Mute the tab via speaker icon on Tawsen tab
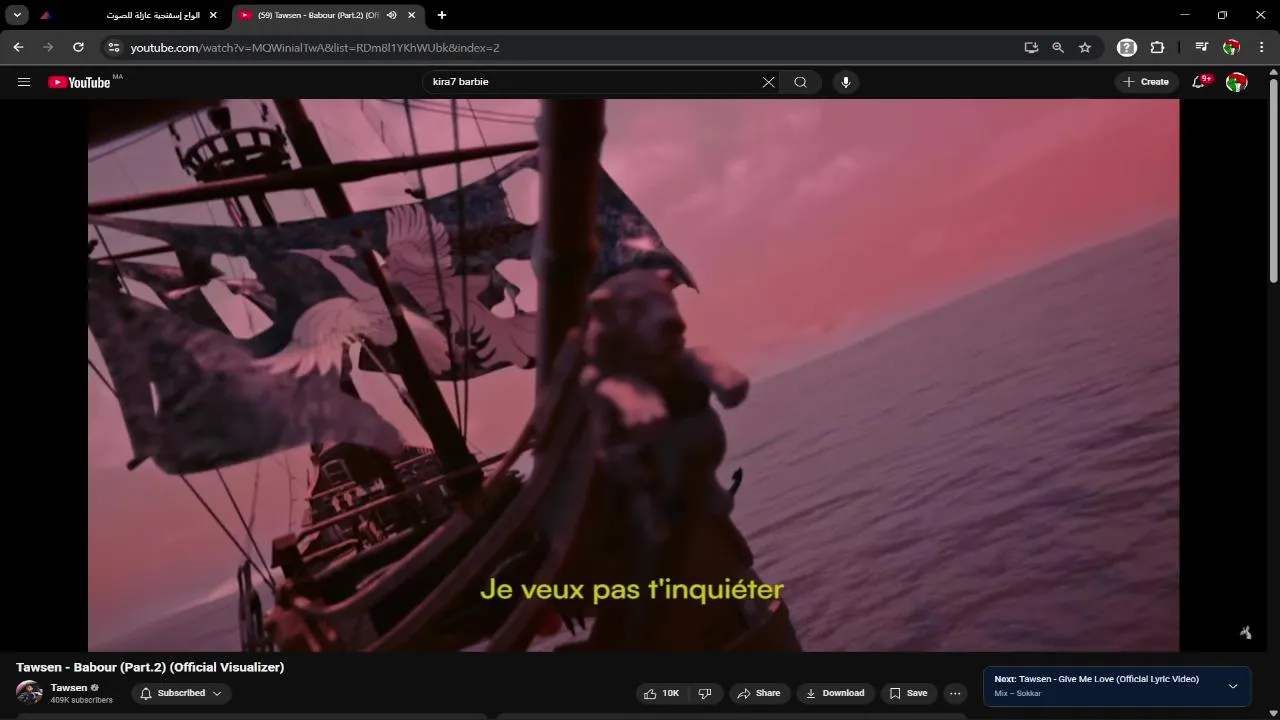Image resolution: width=1280 pixels, height=720 pixels. pos(392,15)
